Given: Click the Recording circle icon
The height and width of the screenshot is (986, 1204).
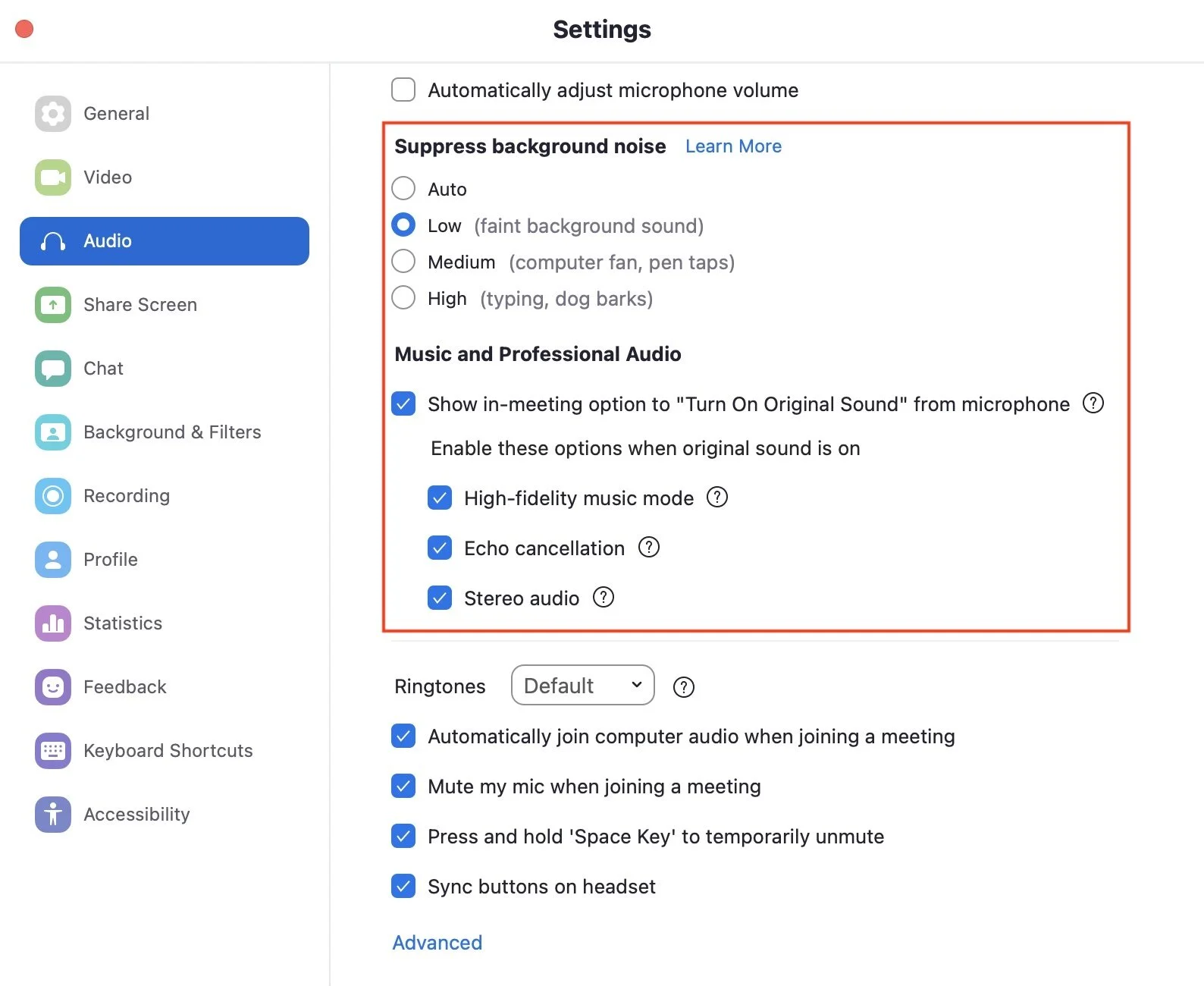Looking at the screenshot, I should [x=53, y=496].
